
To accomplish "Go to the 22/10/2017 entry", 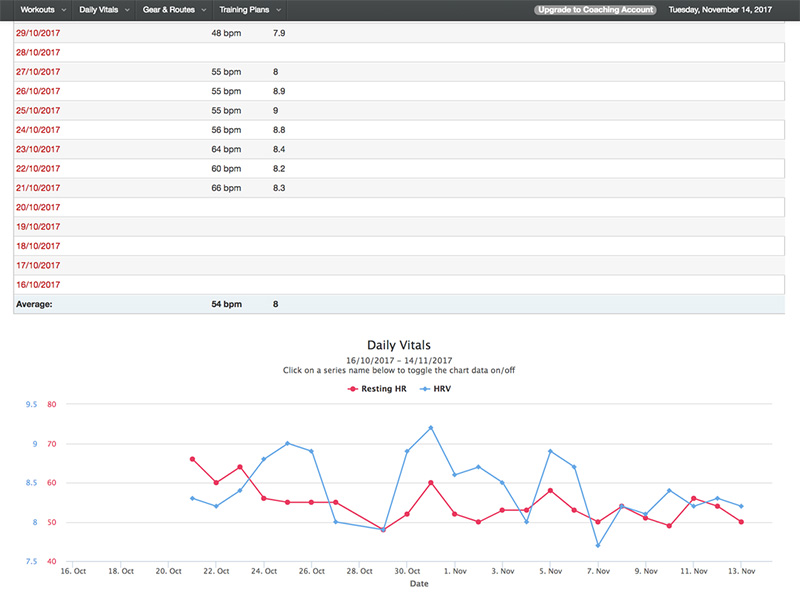I will point(38,169).
